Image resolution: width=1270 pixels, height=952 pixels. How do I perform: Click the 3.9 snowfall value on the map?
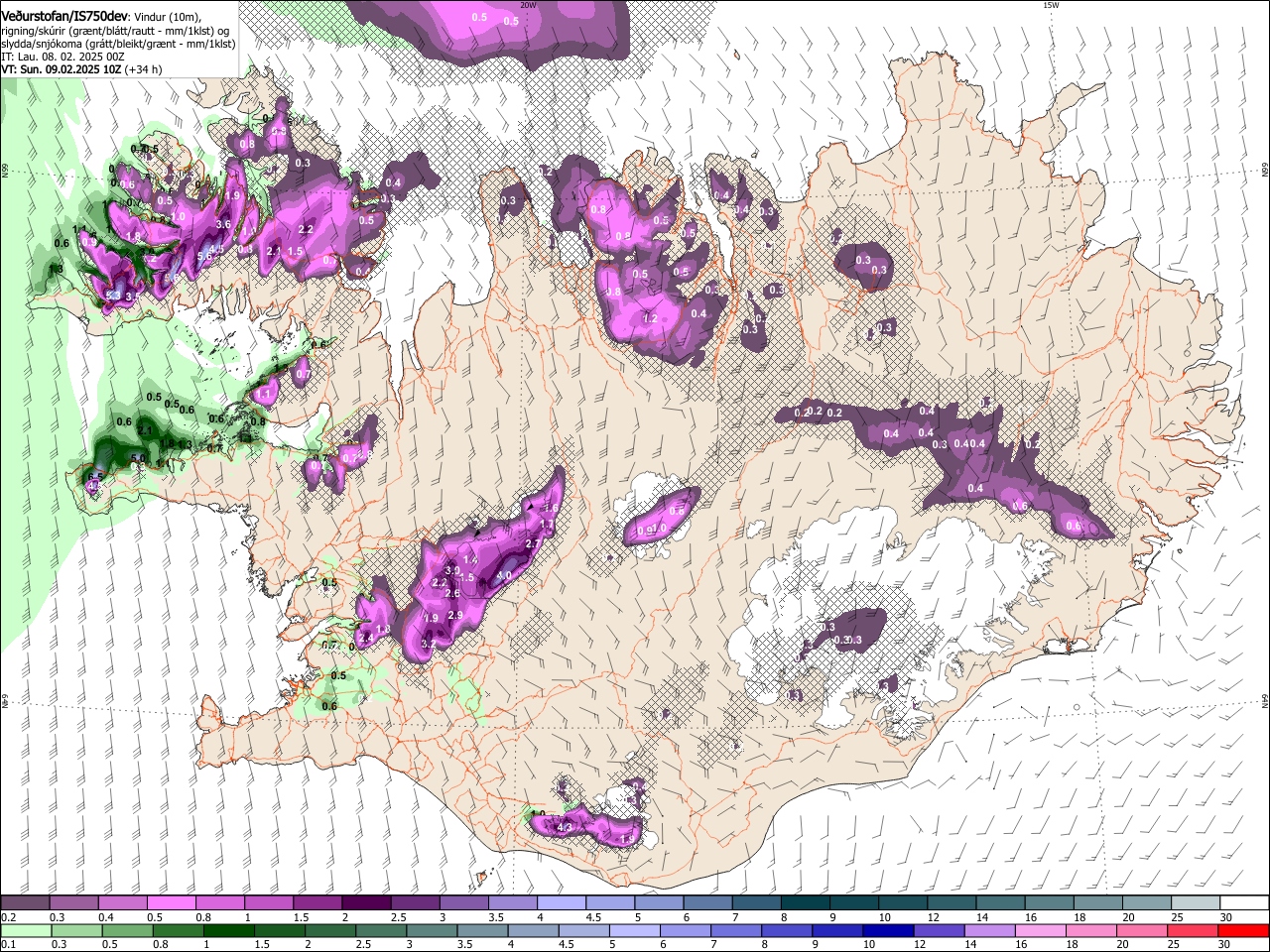coord(452,571)
